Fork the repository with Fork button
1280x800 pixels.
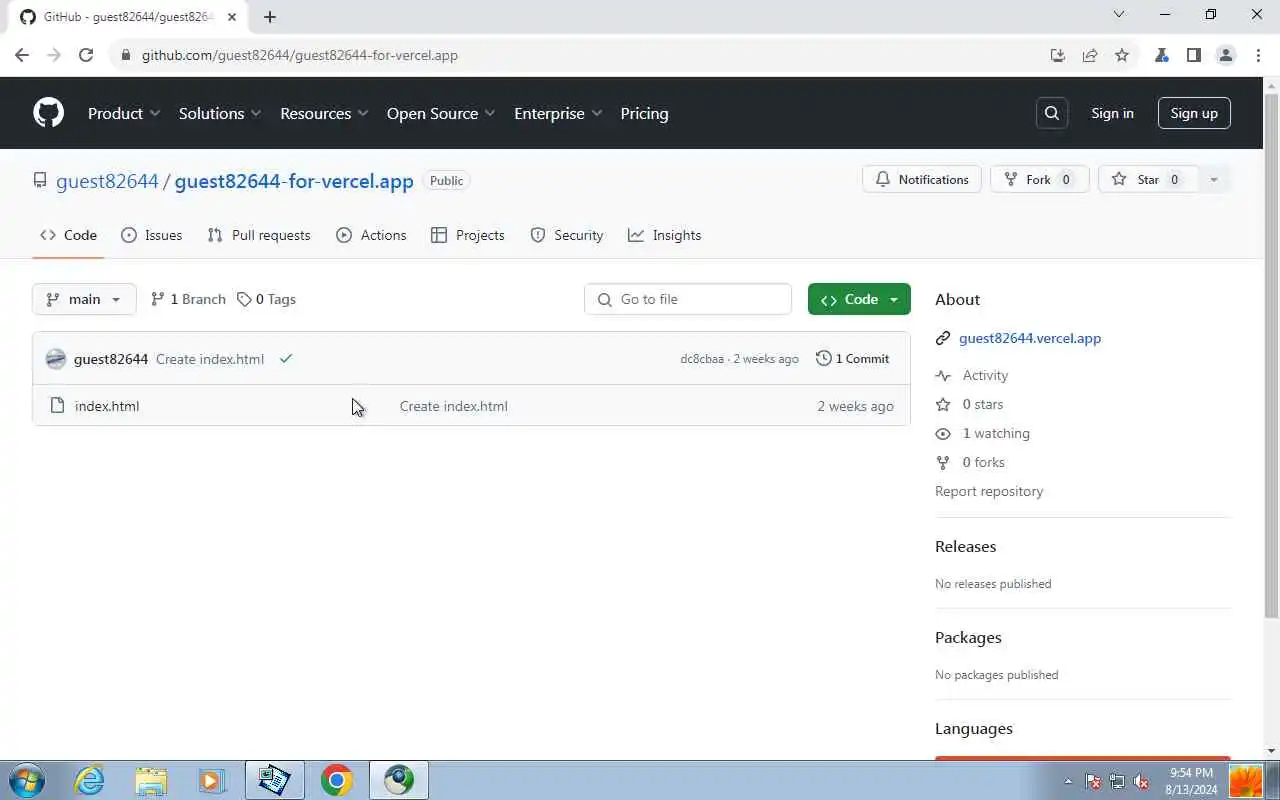pyautogui.click(x=1040, y=180)
